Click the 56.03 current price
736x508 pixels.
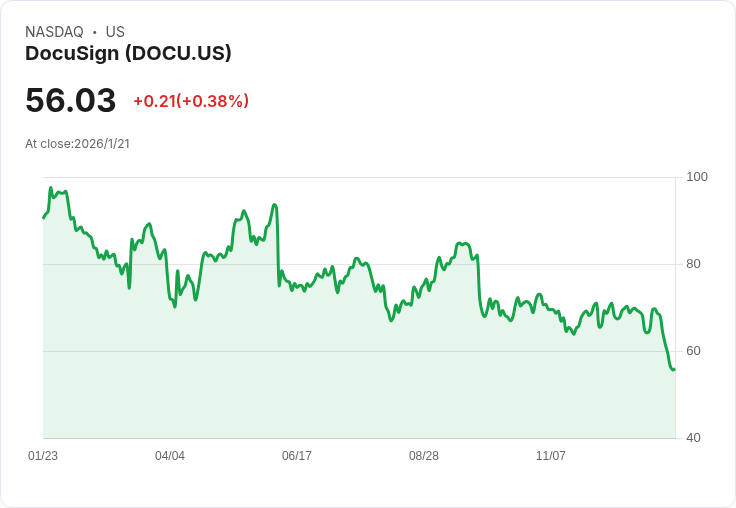[70, 100]
